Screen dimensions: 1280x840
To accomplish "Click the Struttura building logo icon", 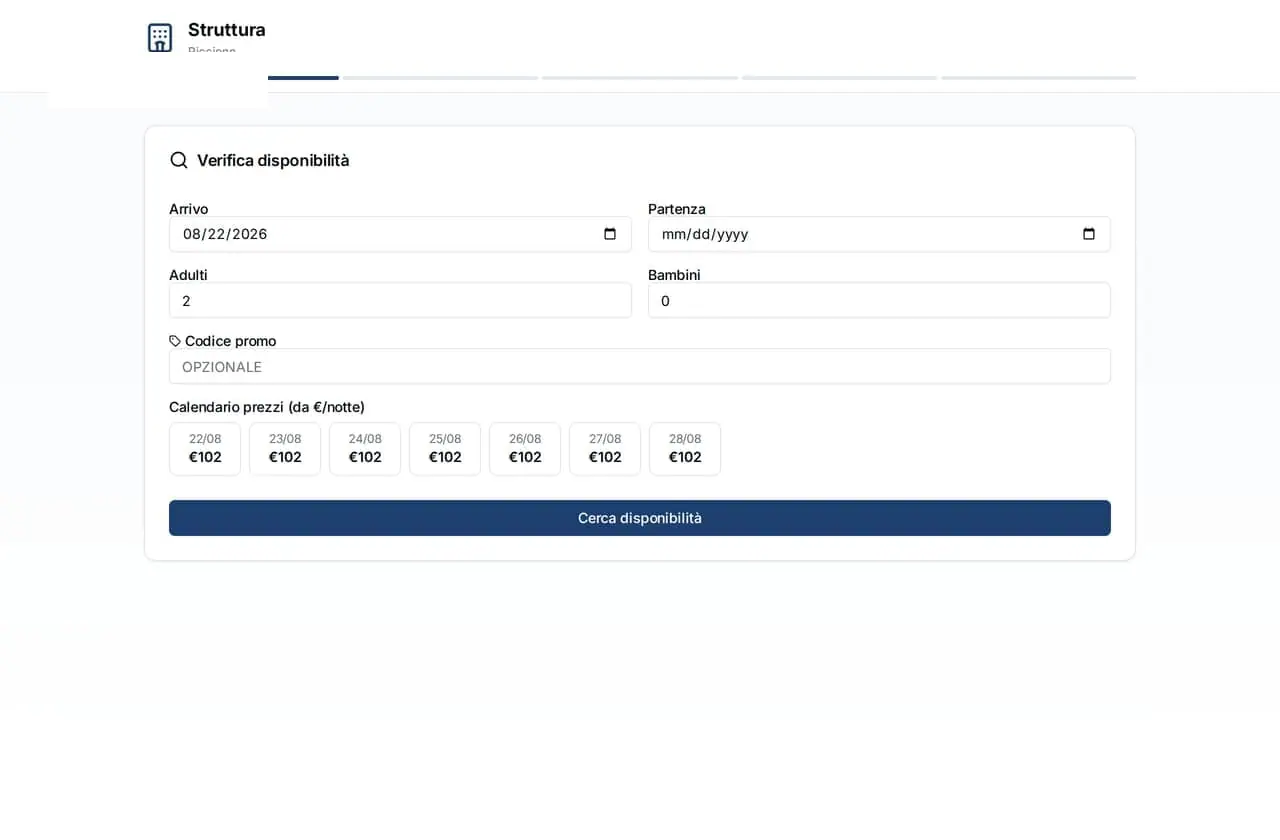I will pyautogui.click(x=160, y=38).
